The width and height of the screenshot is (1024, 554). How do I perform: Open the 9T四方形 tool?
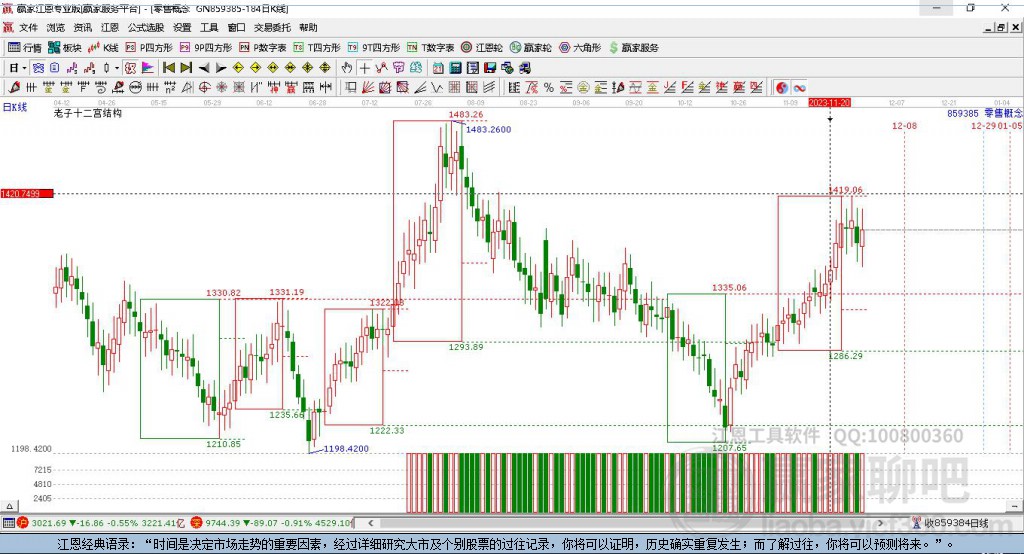coord(374,48)
